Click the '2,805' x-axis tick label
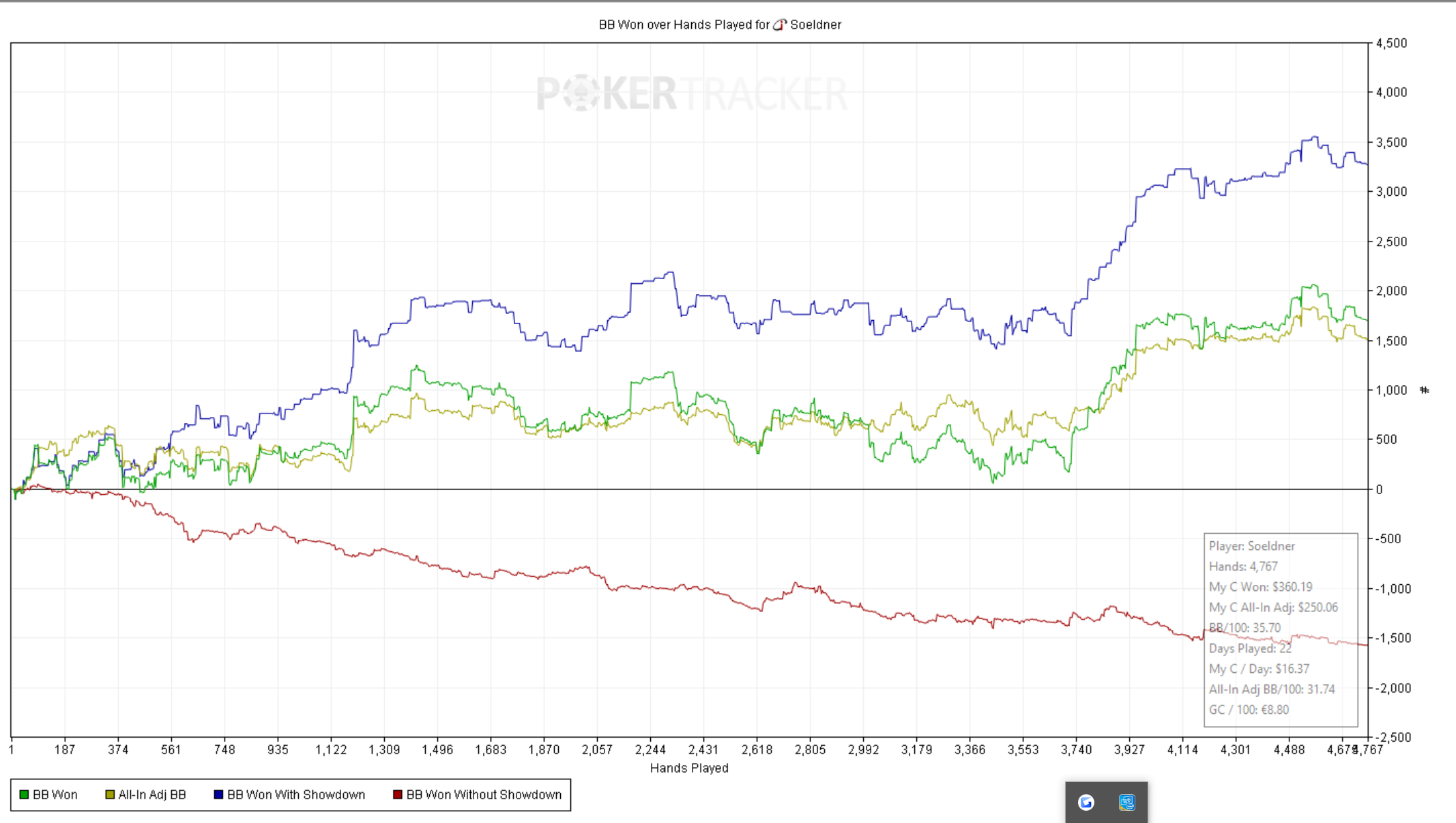The width and height of the screenshot is (1456, 823). coord(810,749)
